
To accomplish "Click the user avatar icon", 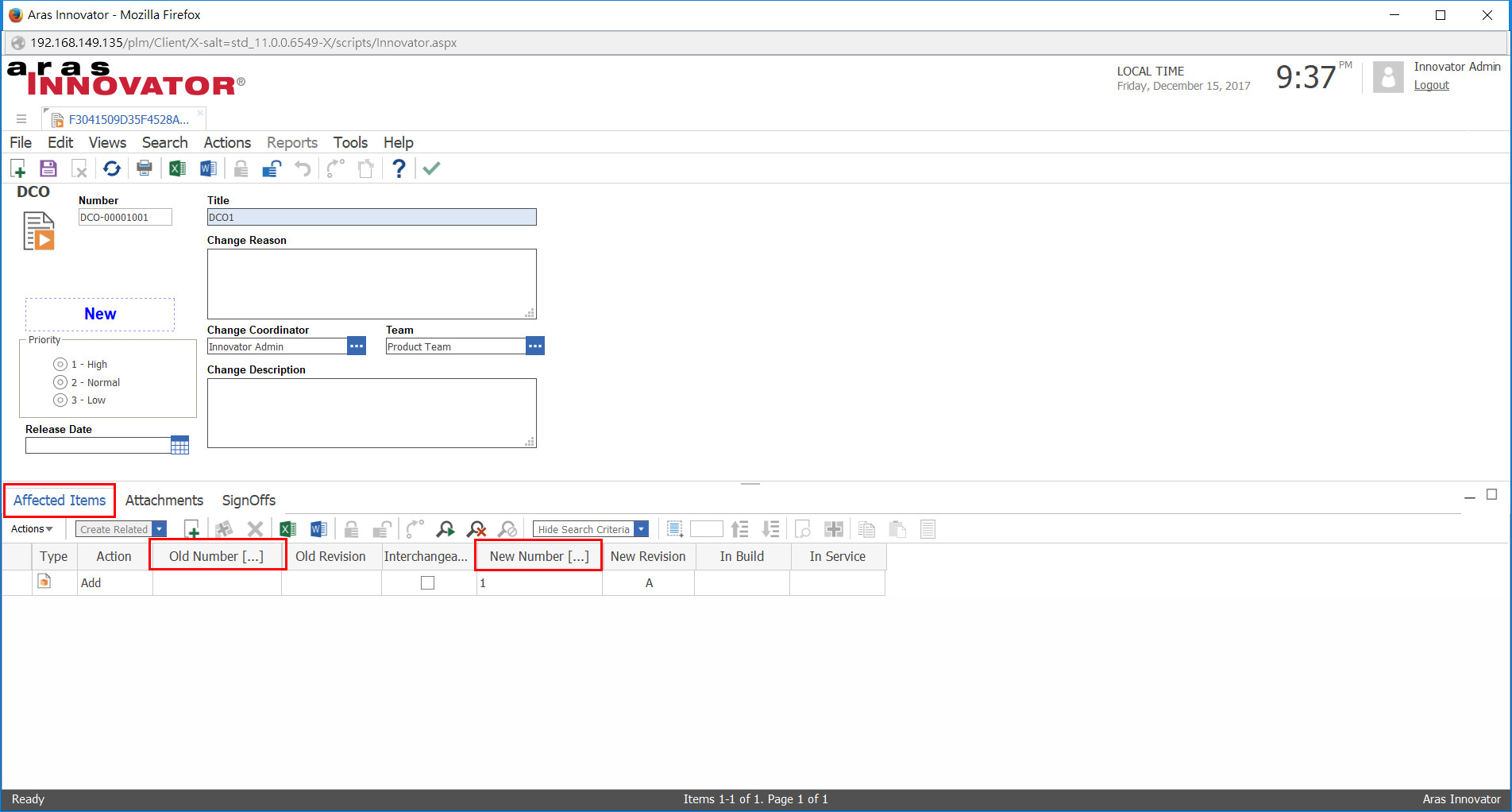I will point(1388,77).
